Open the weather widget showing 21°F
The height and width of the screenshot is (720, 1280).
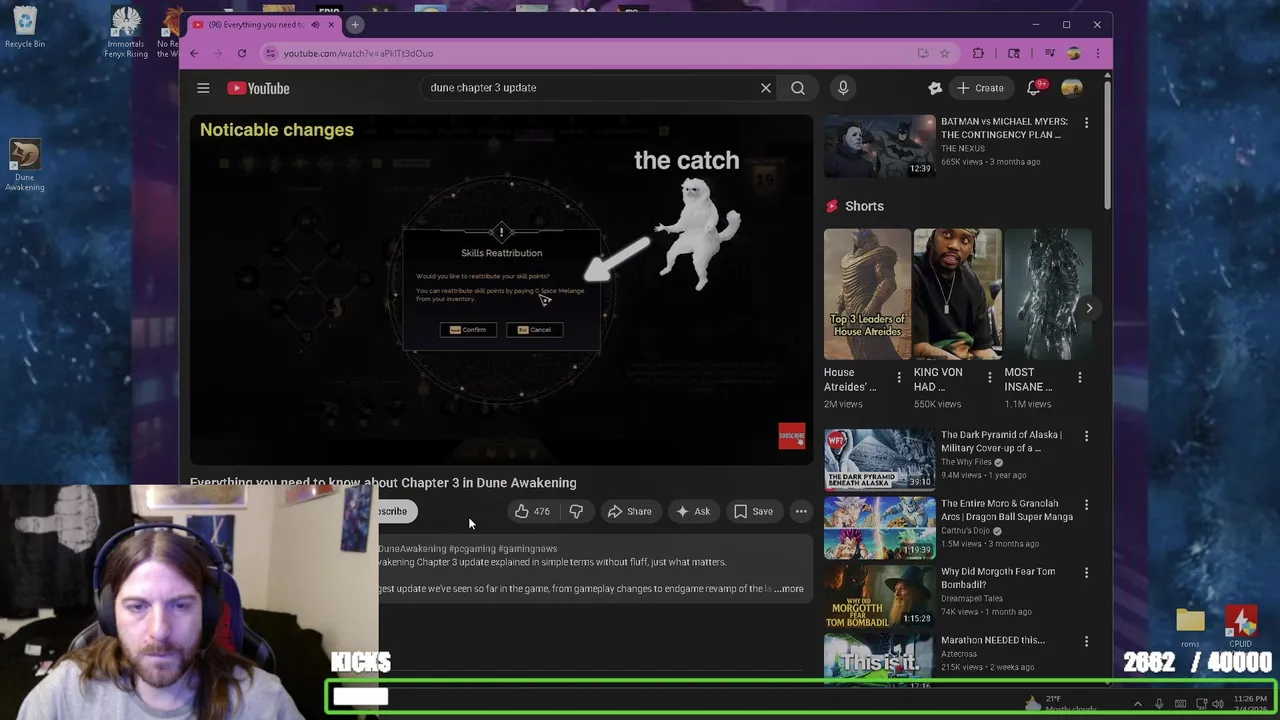point(1060,704)
